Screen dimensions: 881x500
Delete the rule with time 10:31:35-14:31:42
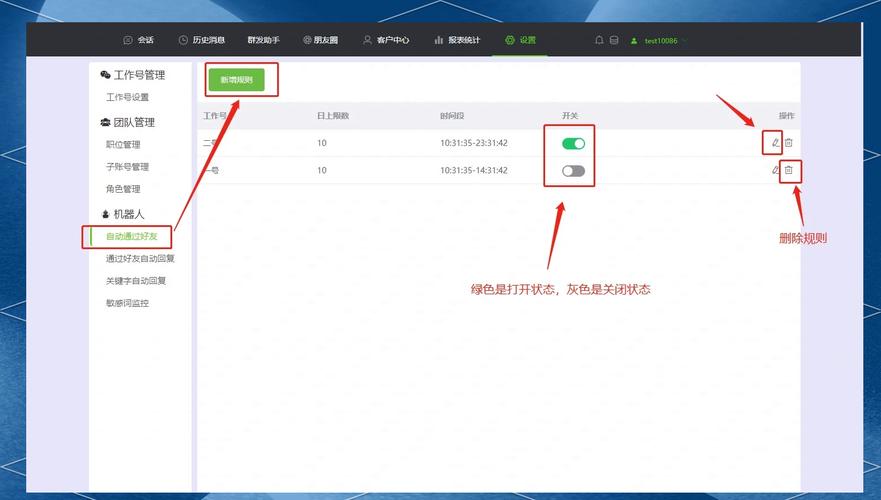coord(789,170)
